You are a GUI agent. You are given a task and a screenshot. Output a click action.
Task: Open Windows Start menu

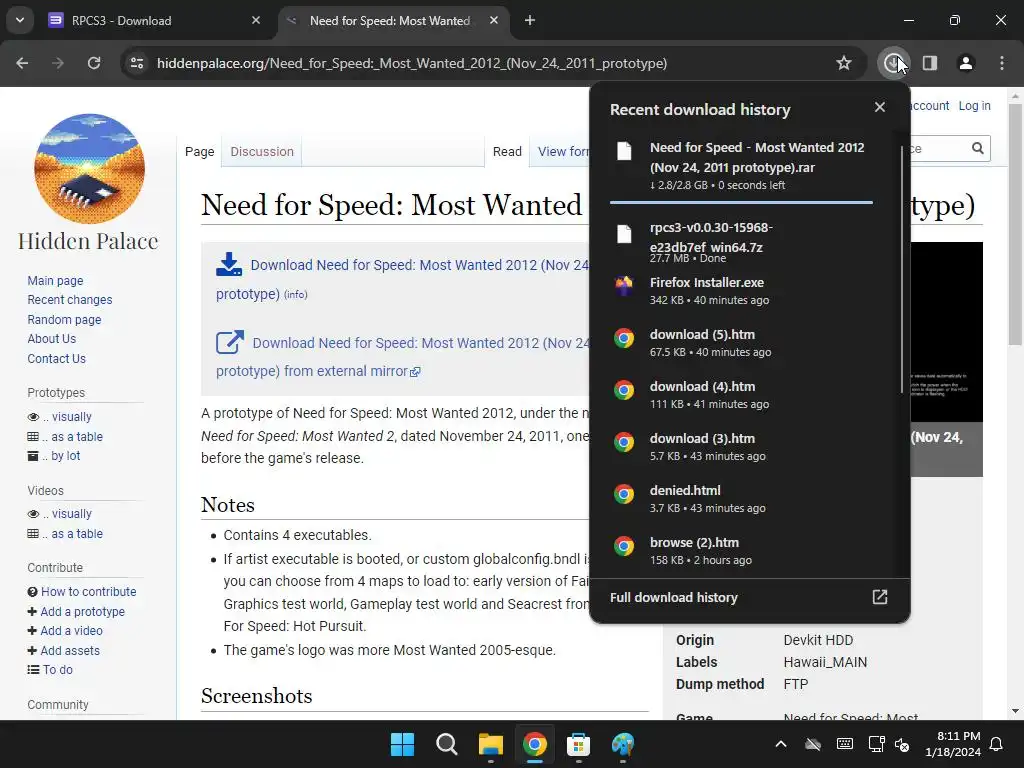pyautogui.click(x=402, y=744)
